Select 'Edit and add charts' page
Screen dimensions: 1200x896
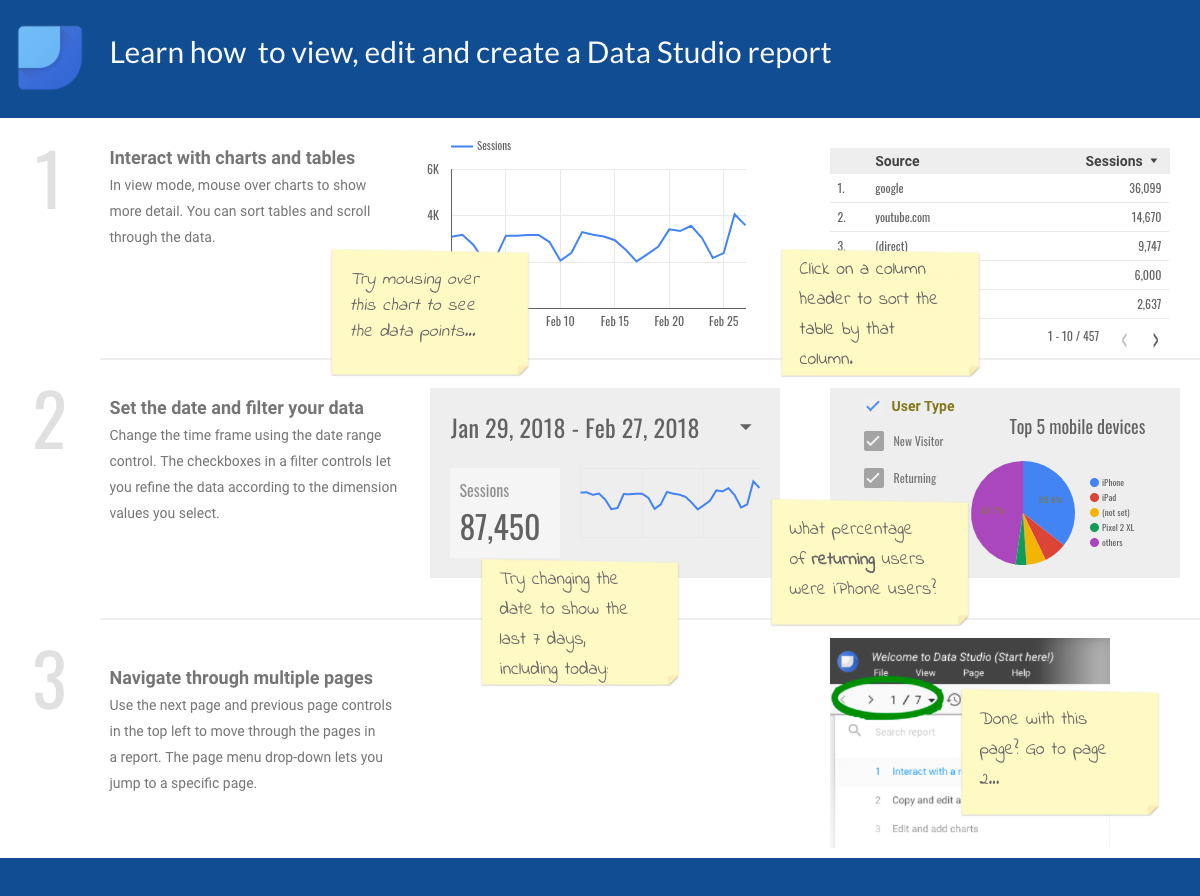(934, 828)
